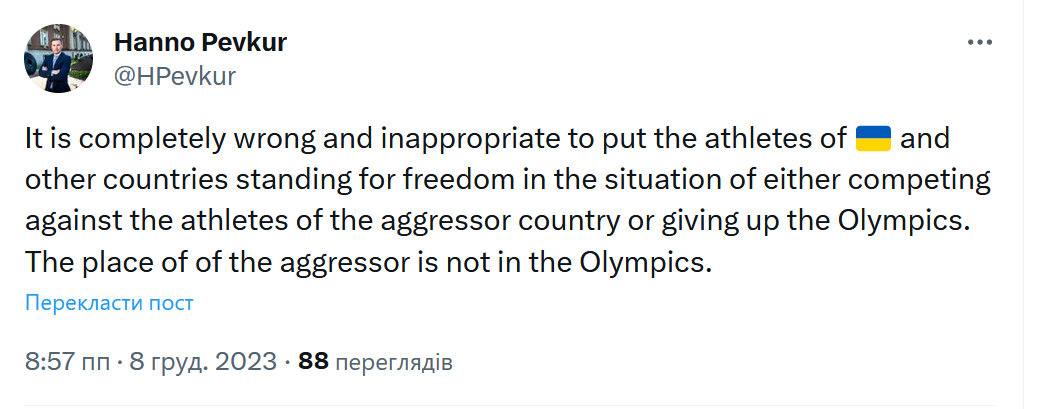Viewport: 1038px width, 409px height.
Task: Click the @HPevkur handle
Action: 175,75
